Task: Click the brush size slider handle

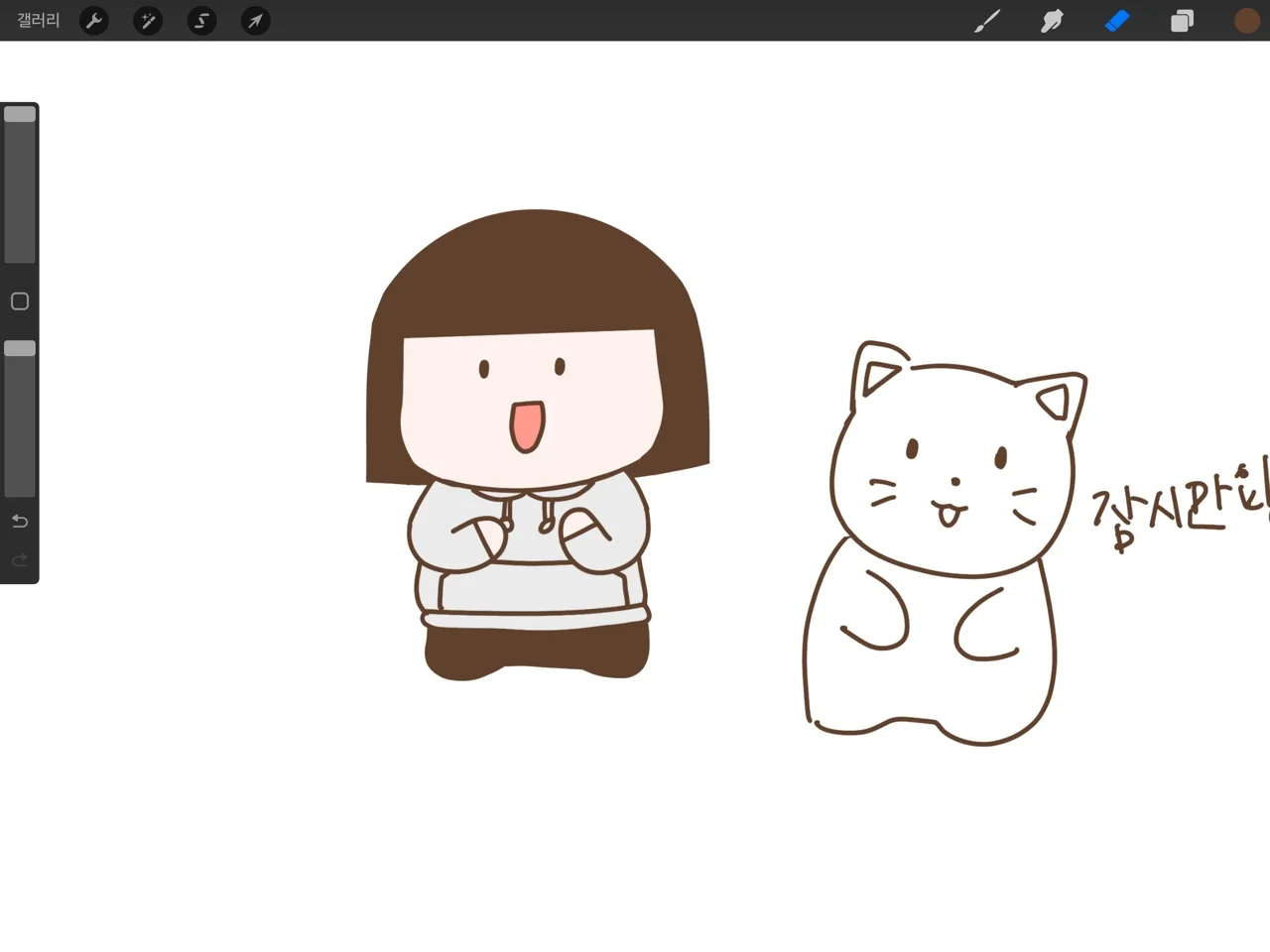Action: point(20,114)
